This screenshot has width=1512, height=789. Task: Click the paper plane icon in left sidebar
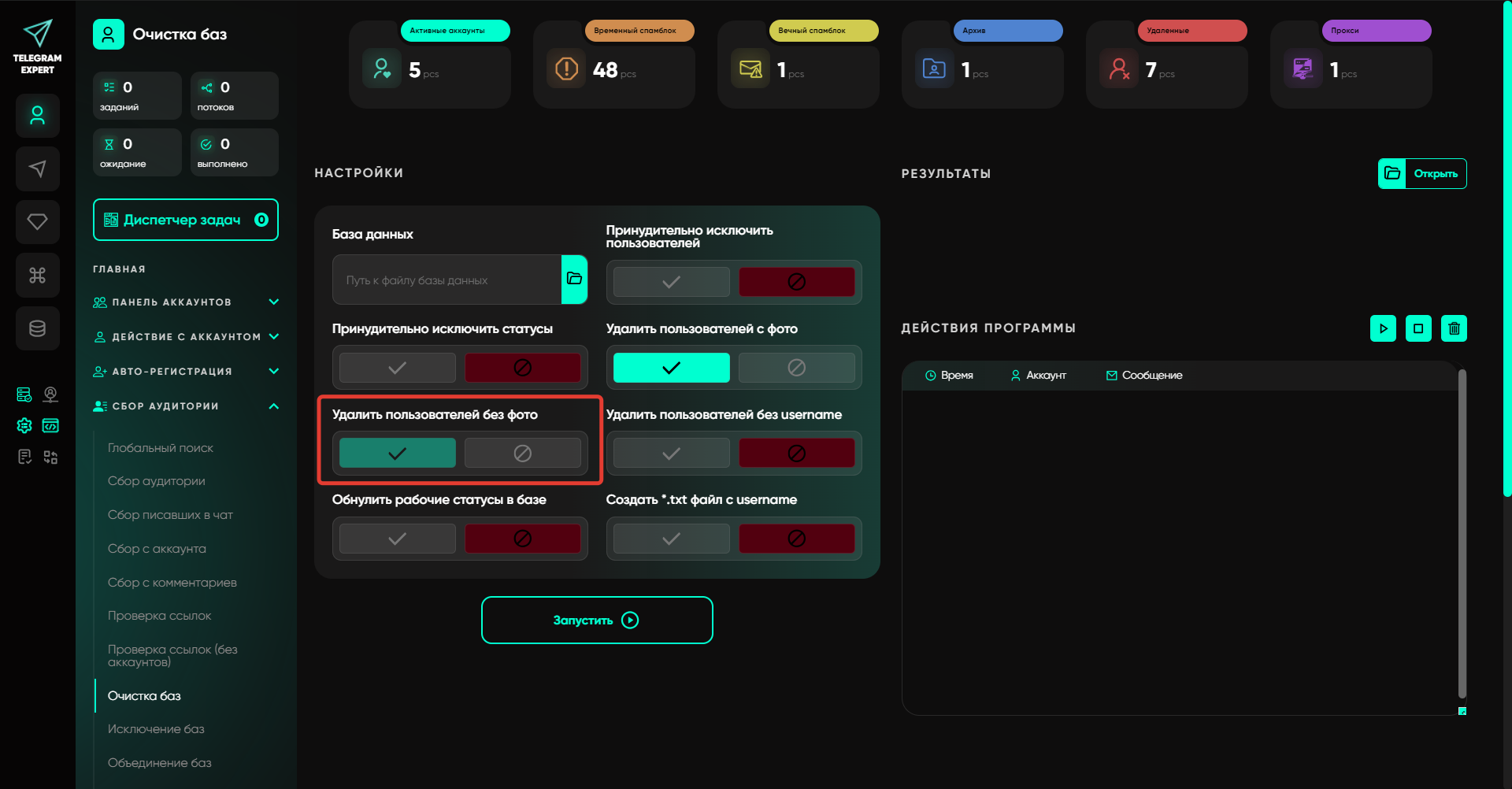click(x=37, y=169)
